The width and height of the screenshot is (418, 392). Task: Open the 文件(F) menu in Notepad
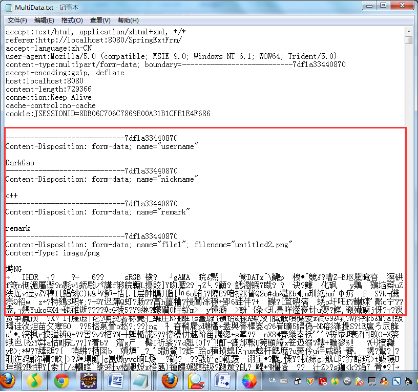coord(17,21)
